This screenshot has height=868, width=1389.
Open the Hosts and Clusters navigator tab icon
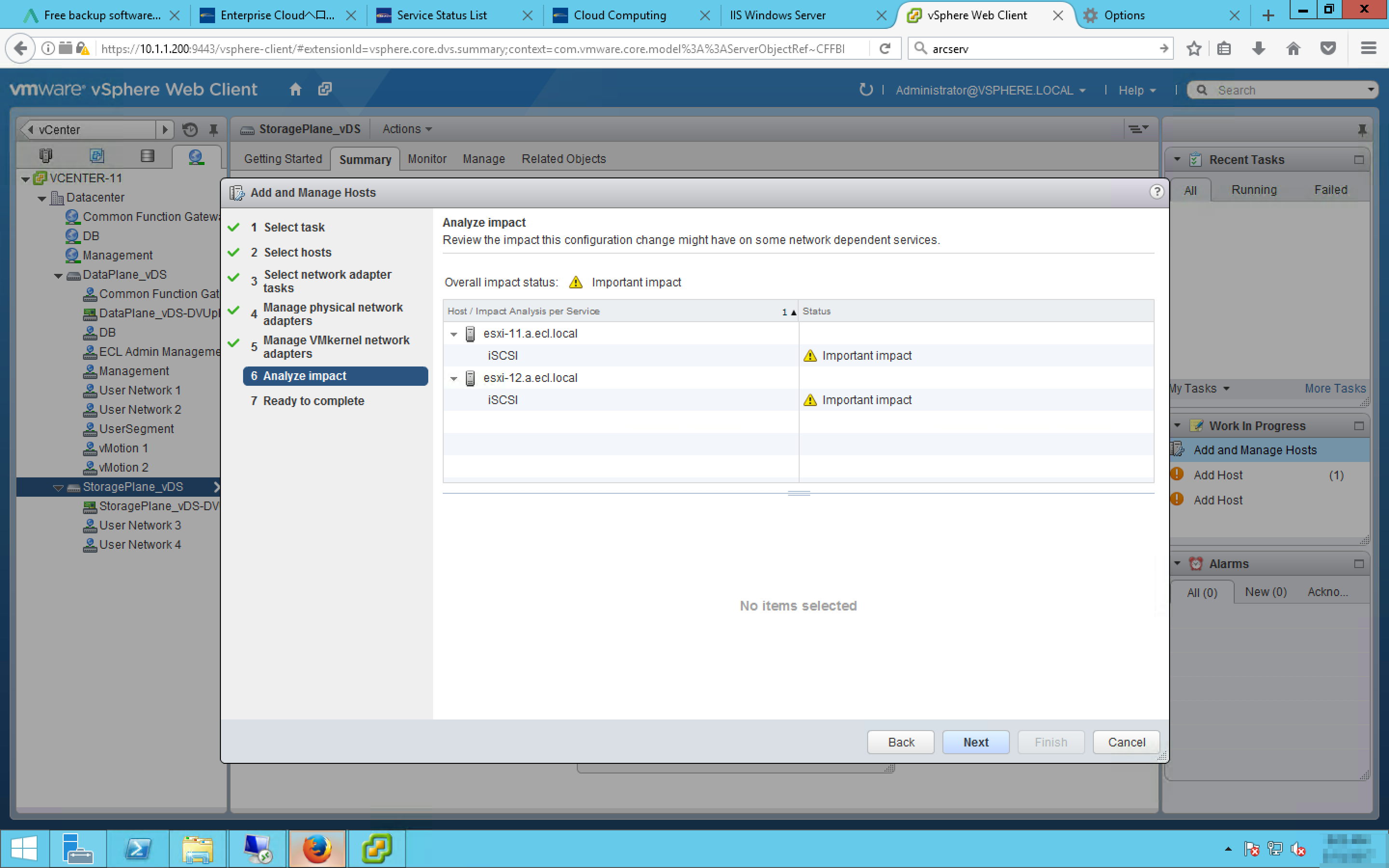pos(45,156)
